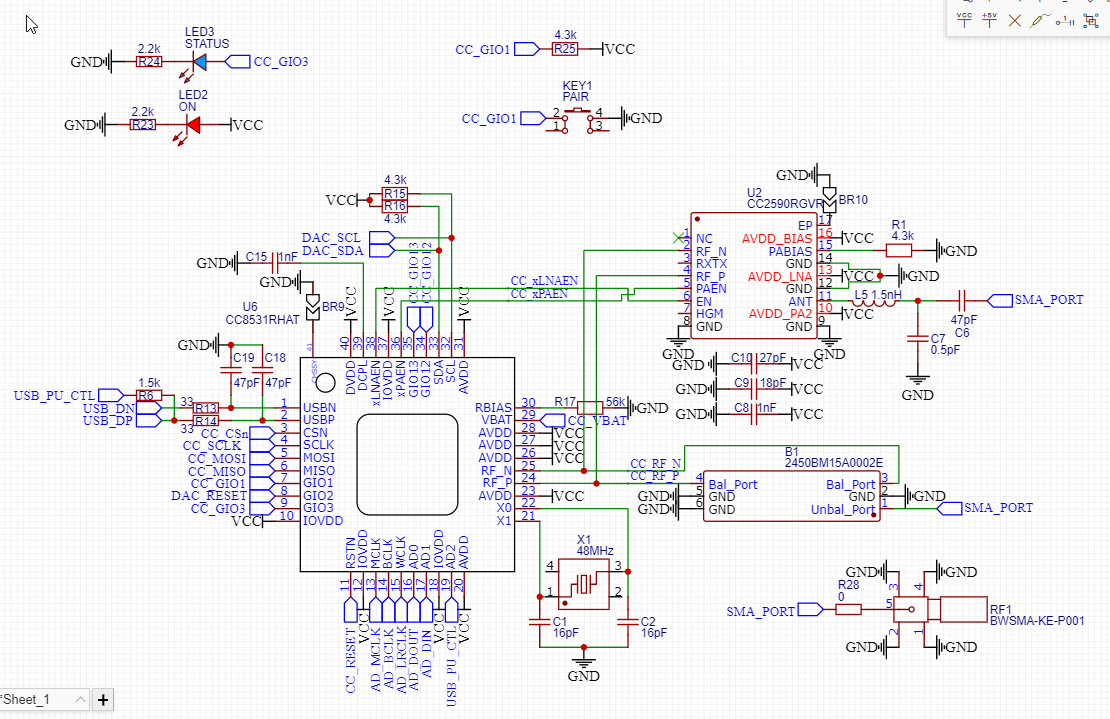Add a new schematic sheet
This screenshot has height=719, width=1110.
tap(103, 700)
